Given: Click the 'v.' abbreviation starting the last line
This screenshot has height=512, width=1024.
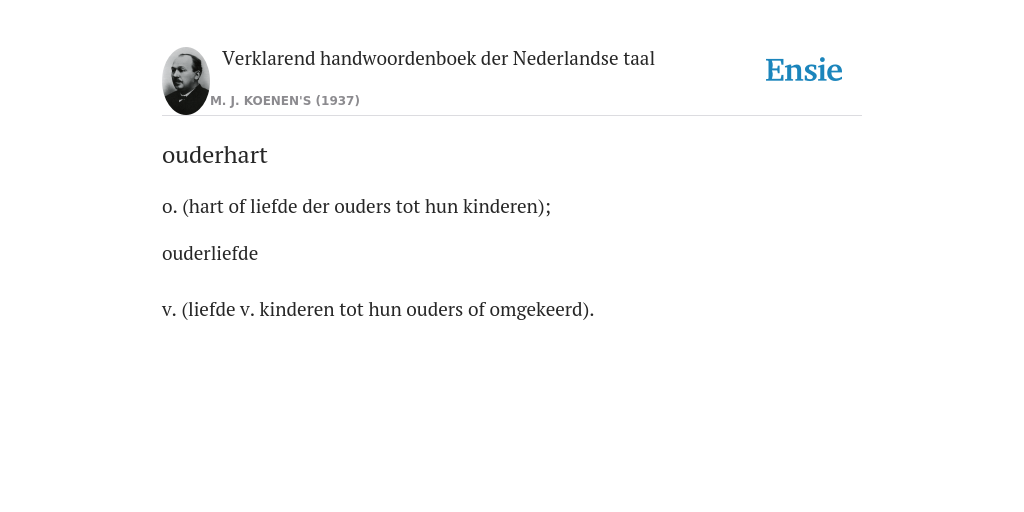Looking at the screenshot, I should (169, 310).
